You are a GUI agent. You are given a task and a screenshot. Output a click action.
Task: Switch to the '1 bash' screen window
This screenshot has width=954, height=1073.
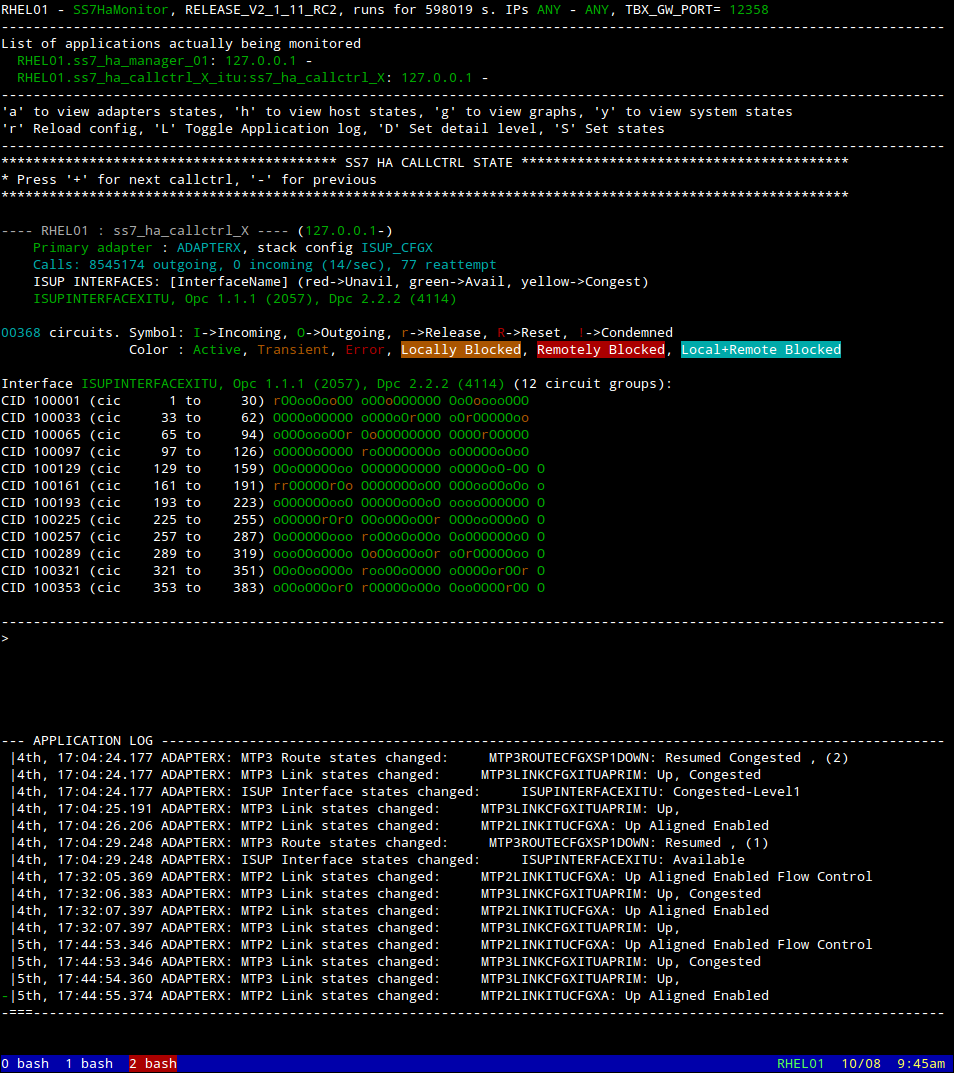[x=89, y=1063]
